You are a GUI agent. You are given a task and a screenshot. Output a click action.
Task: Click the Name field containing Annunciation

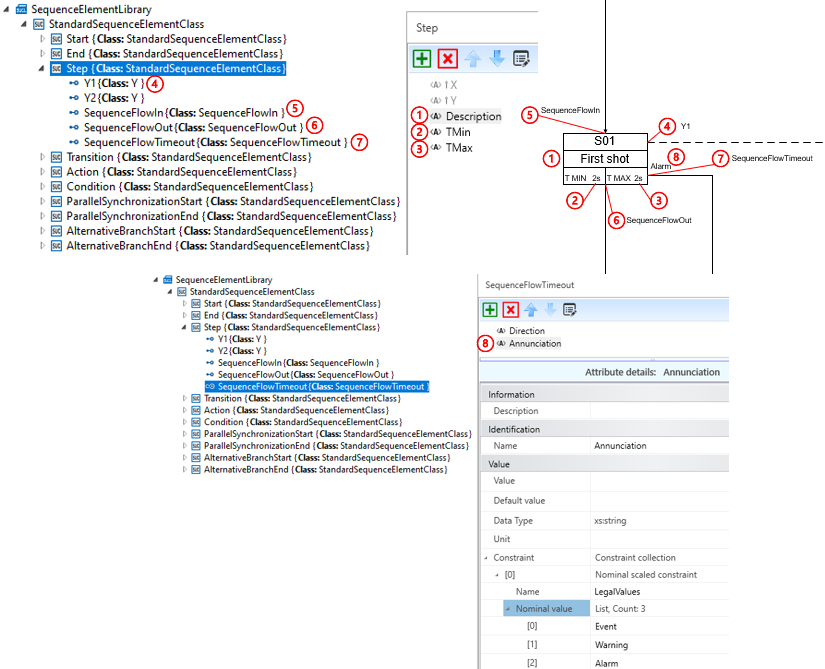[x=660, y=445]
